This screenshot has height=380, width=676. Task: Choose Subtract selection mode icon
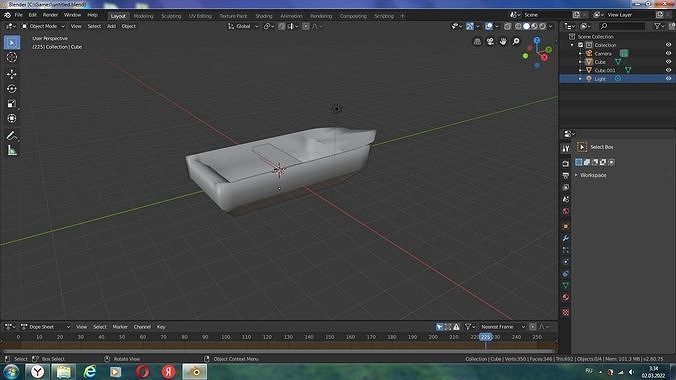[x=595, y=162]
